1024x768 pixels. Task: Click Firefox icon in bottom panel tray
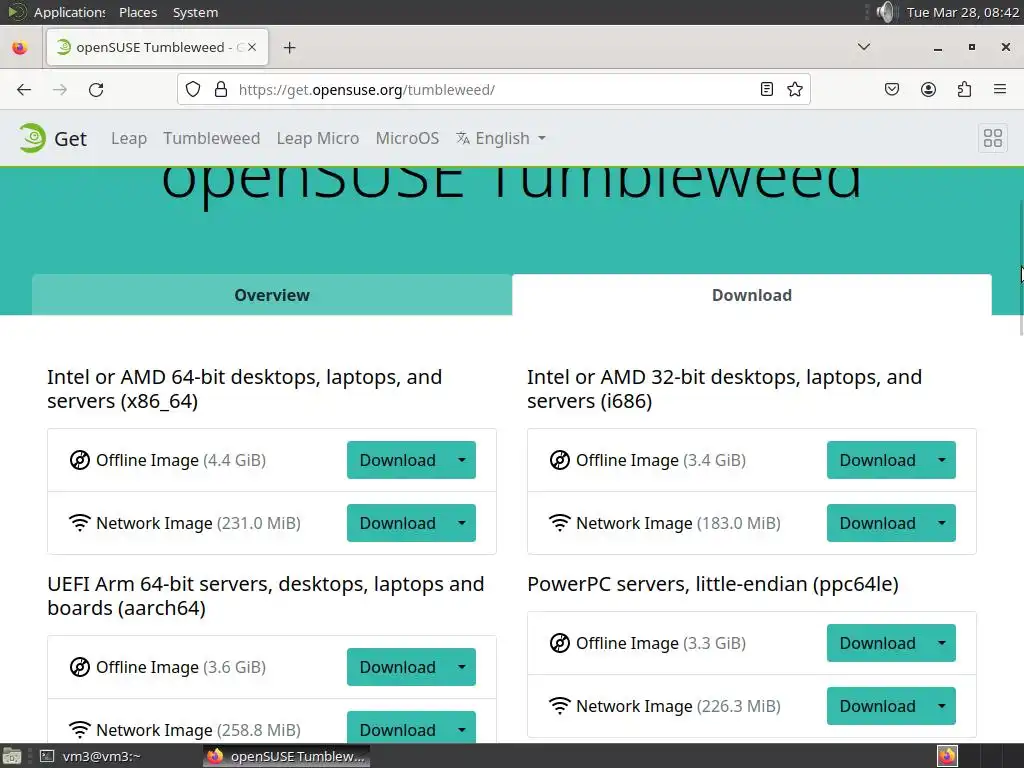[x=947, y=756]
